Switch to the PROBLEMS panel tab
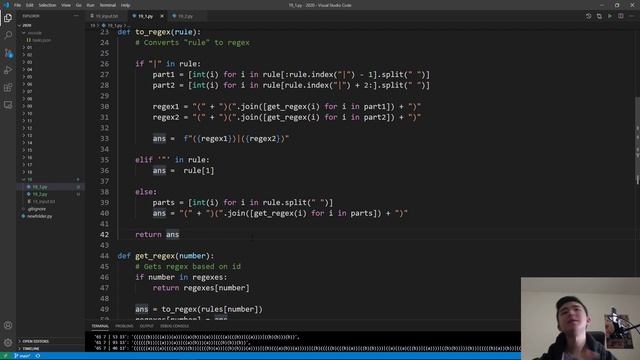The width and height of the screenshot is (640, 360). click(x=124, y=326)
